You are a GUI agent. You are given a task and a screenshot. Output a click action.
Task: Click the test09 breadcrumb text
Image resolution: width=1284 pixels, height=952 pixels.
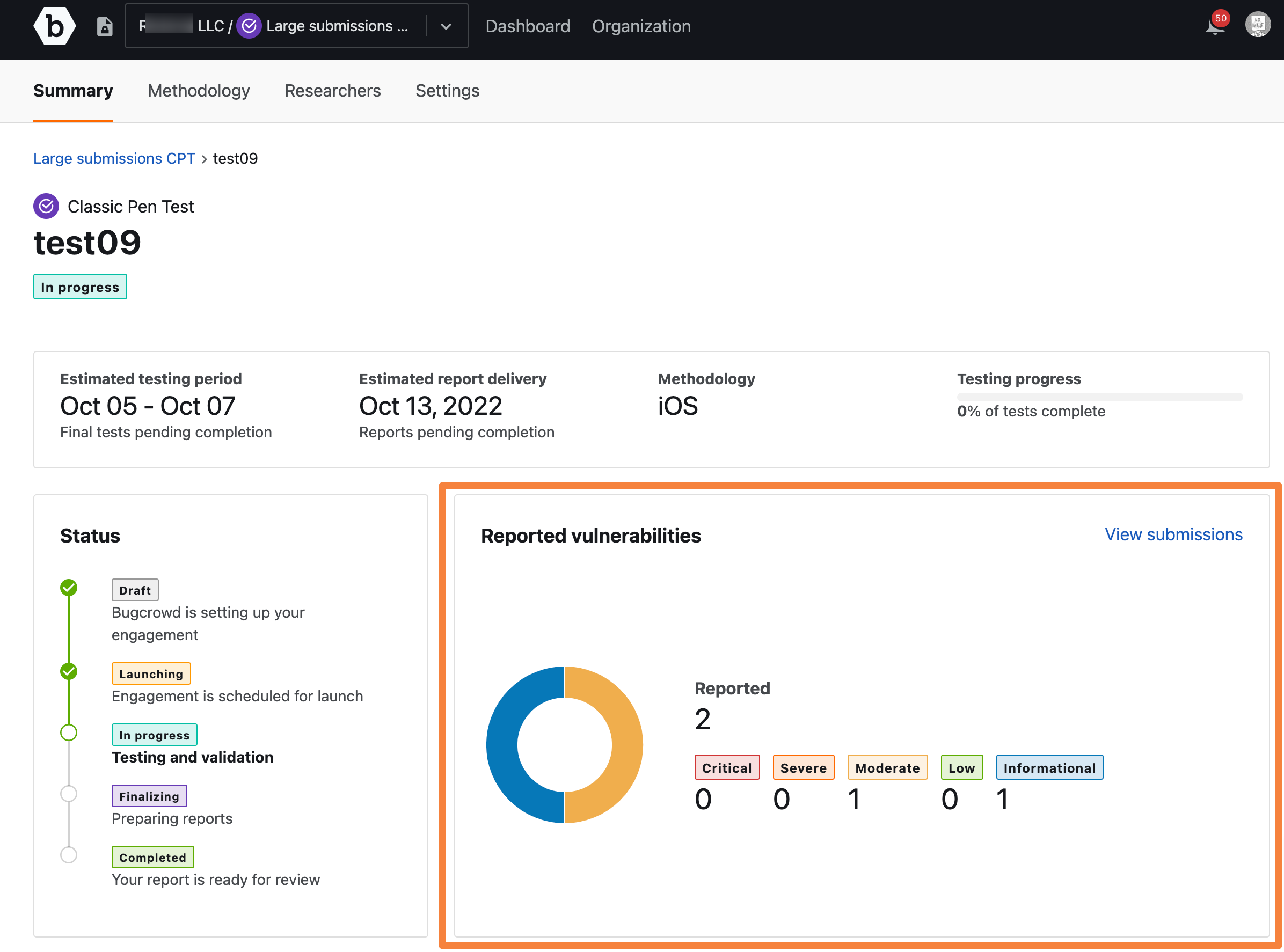[x=235, y=158]
